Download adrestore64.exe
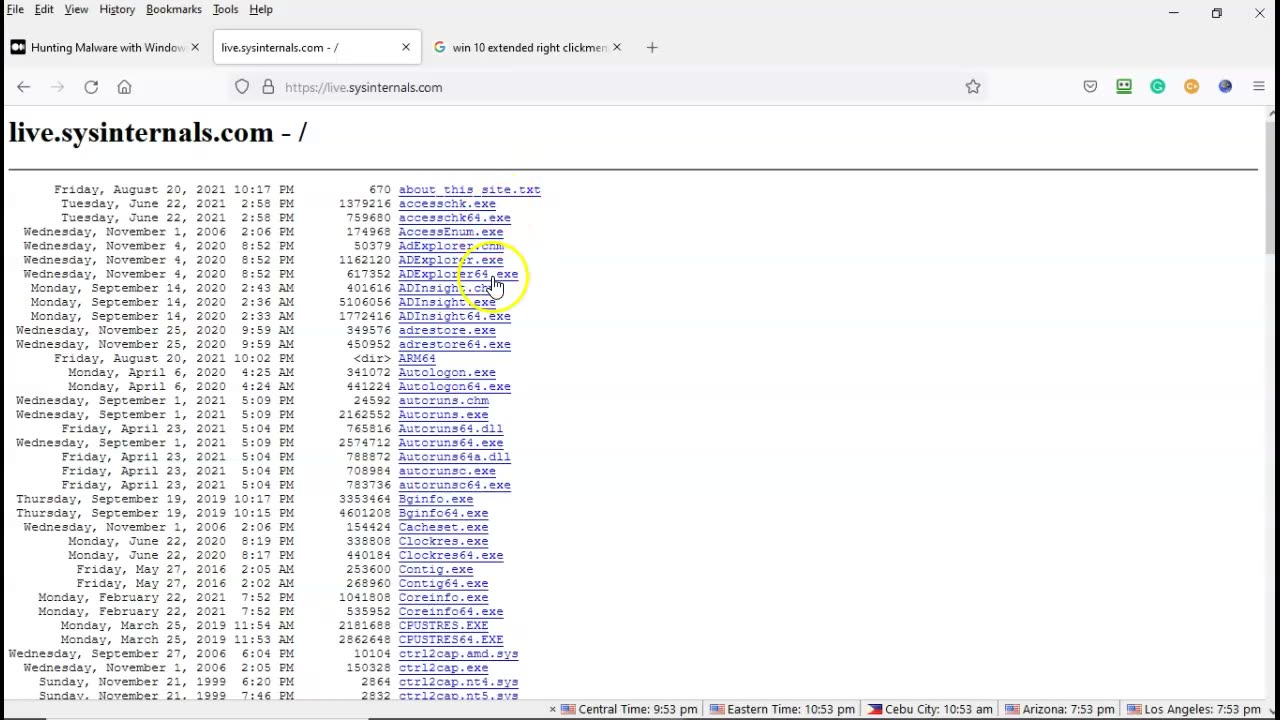This screenshot has width=1280, height=720. (454, 344)
